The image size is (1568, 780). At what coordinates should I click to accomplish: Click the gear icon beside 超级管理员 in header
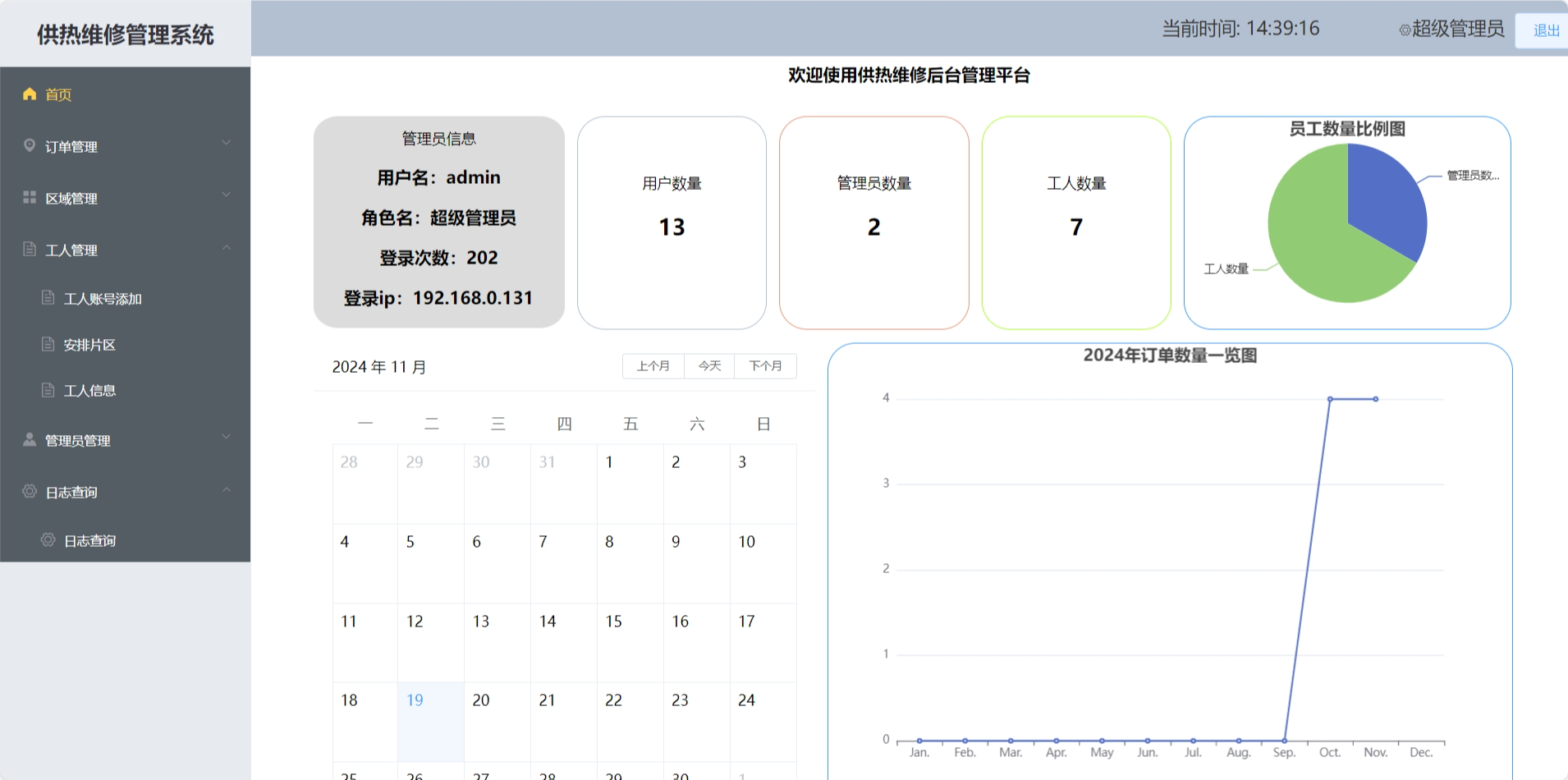[1405, 30]
